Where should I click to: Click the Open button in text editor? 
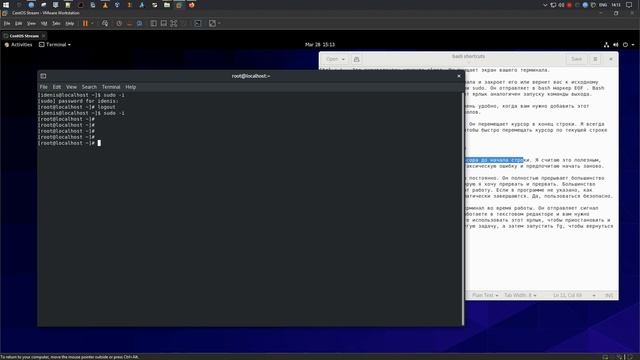[336, 59]
